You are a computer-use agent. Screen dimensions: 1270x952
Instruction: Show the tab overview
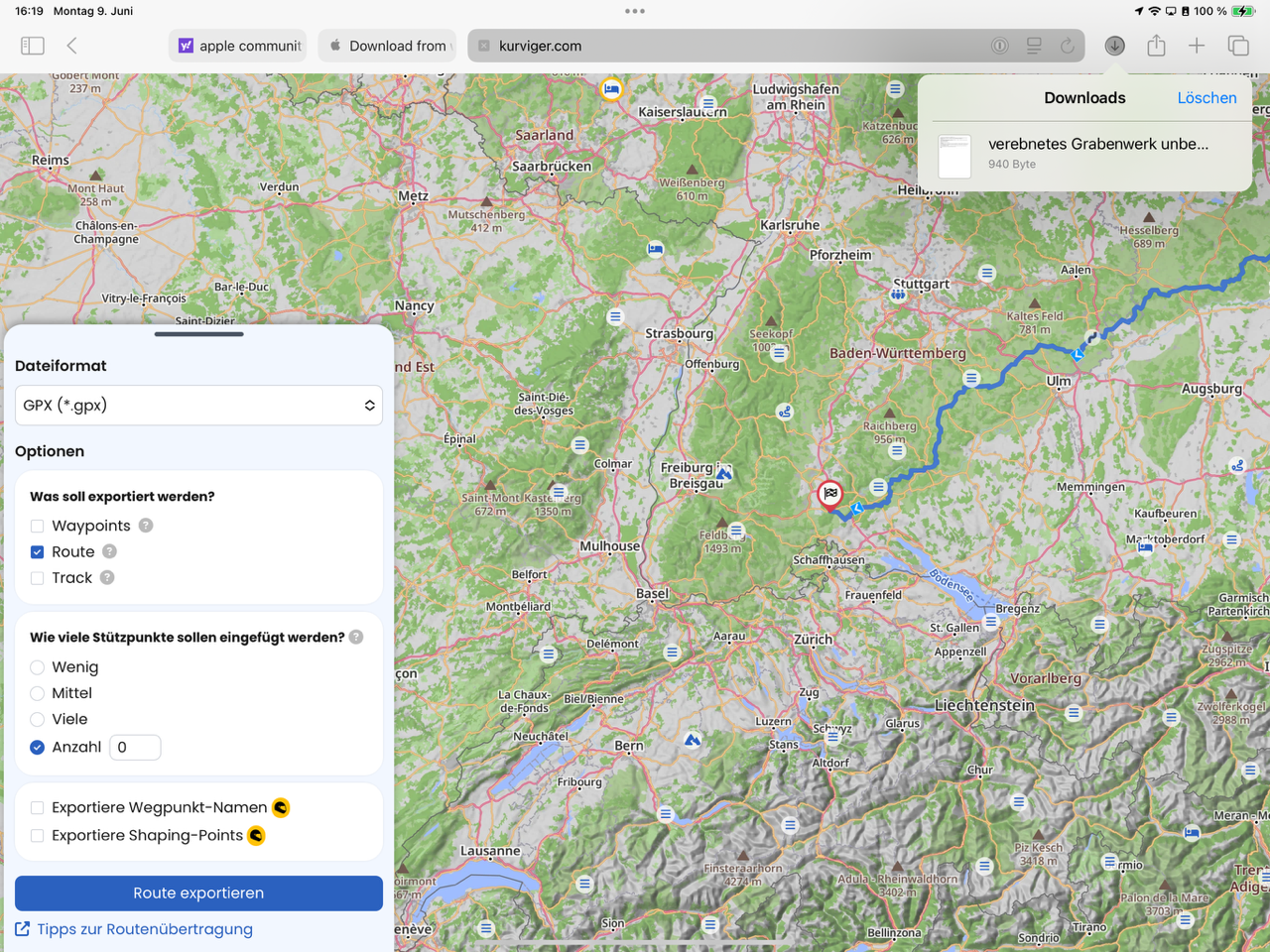click(1238, 46)
